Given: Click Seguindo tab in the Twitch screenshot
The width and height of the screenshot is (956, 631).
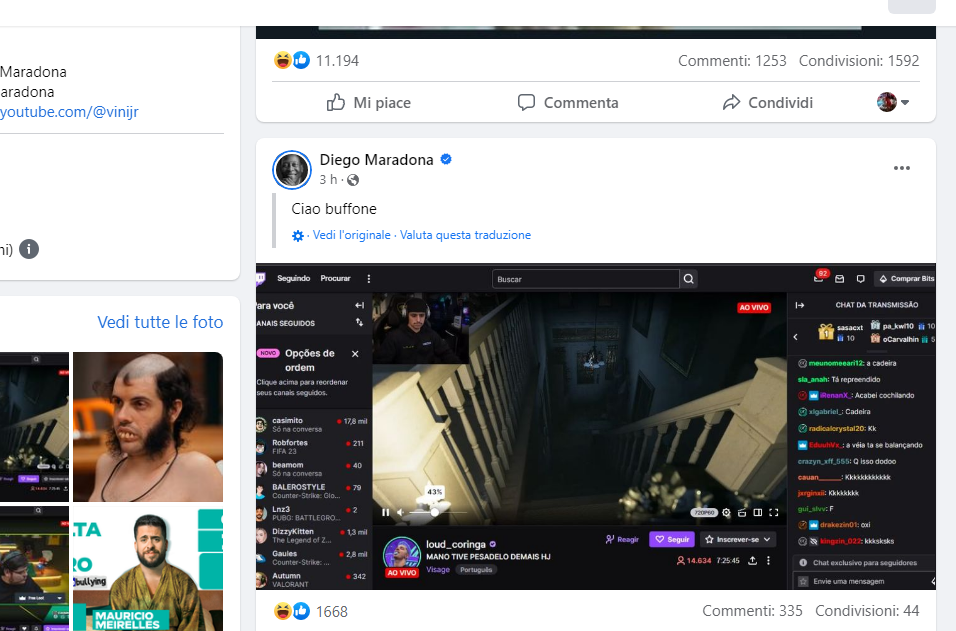Looking at the screenshot, I should (x=293, y=279).
